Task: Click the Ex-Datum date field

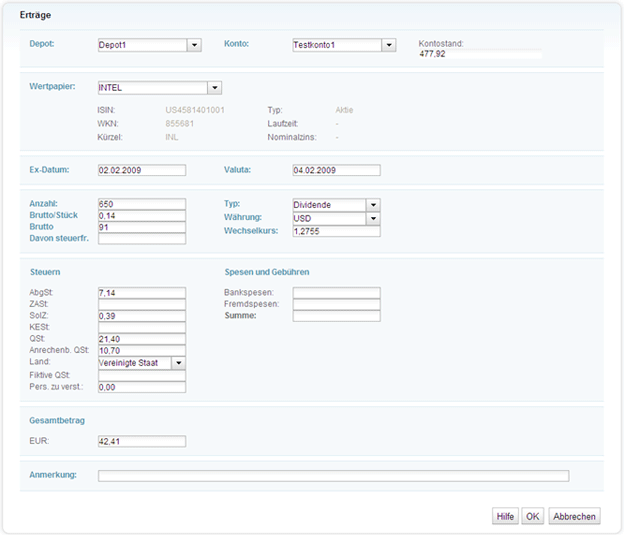Action: tap(141, 170)
